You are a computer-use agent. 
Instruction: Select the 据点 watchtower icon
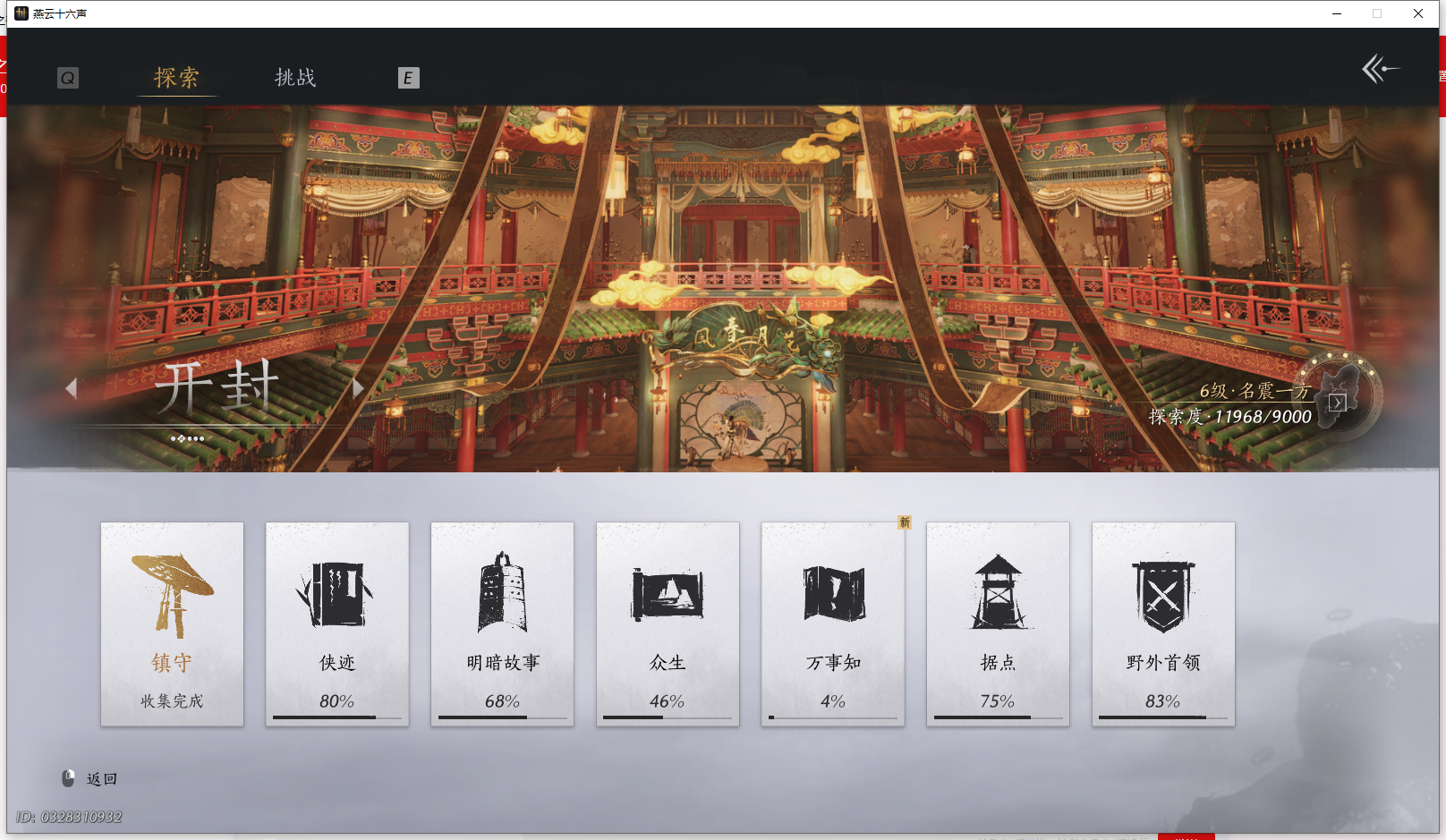coord(998,590)
